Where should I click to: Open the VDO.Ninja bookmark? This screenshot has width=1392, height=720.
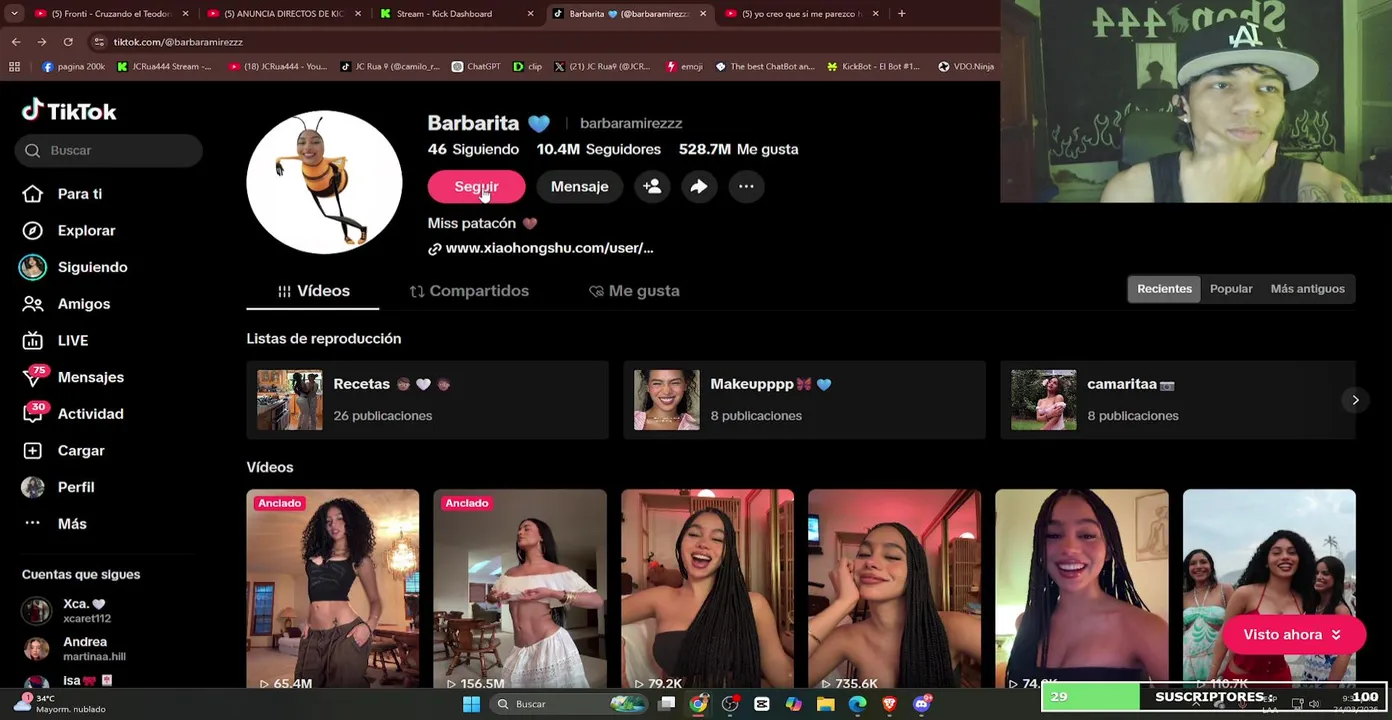click(x=966, y=67)
